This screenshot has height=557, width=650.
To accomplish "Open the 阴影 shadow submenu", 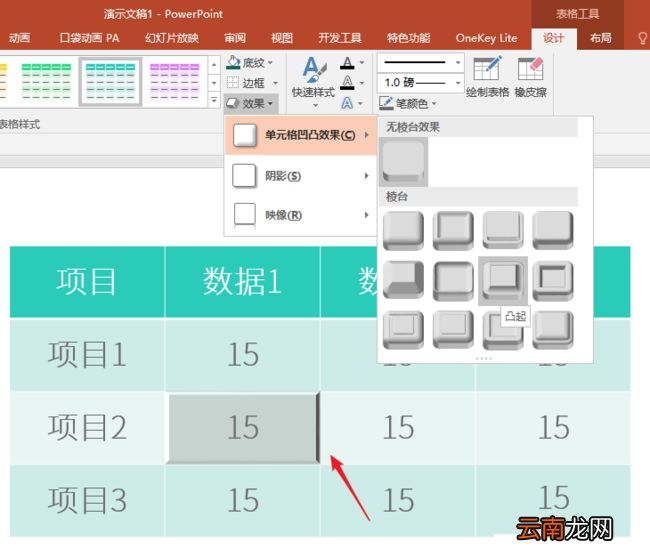I will pos(301,176).
